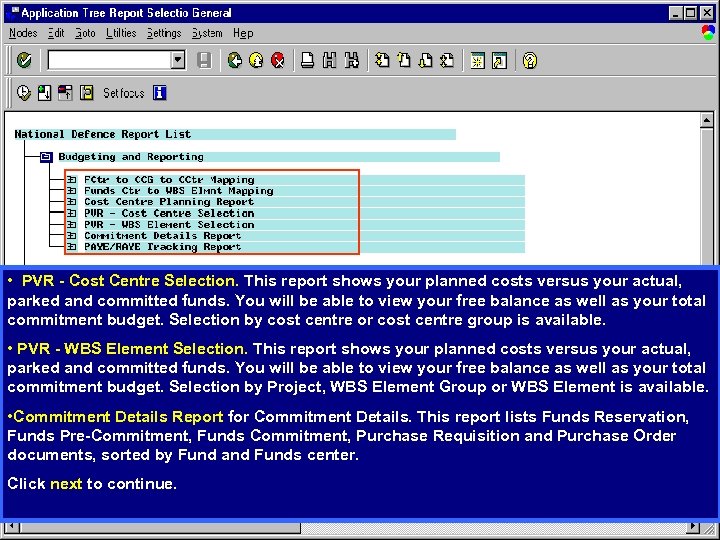This screenshot has height=540, width=720.
Task: Open the command field dropdown arrow
Action: tap(178, 60)
